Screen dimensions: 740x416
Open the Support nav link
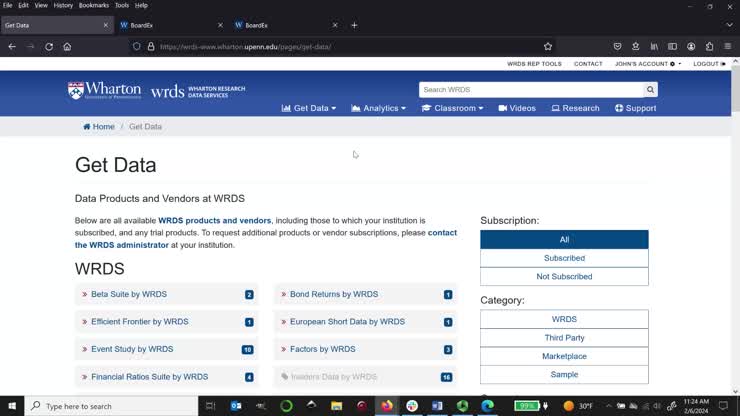635,108
